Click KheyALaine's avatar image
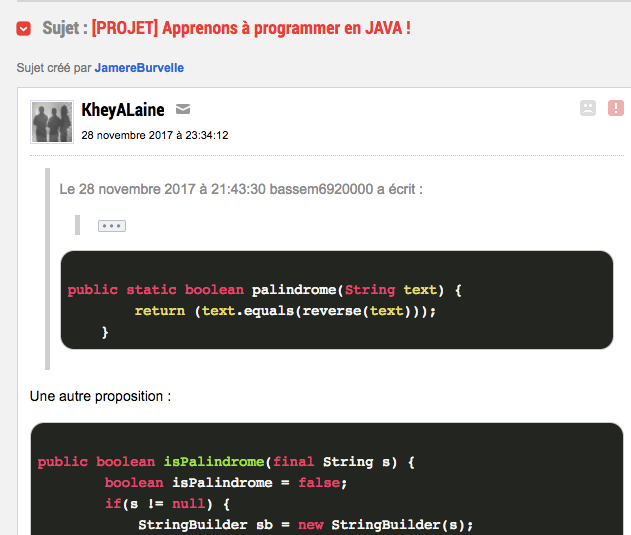 52,121
